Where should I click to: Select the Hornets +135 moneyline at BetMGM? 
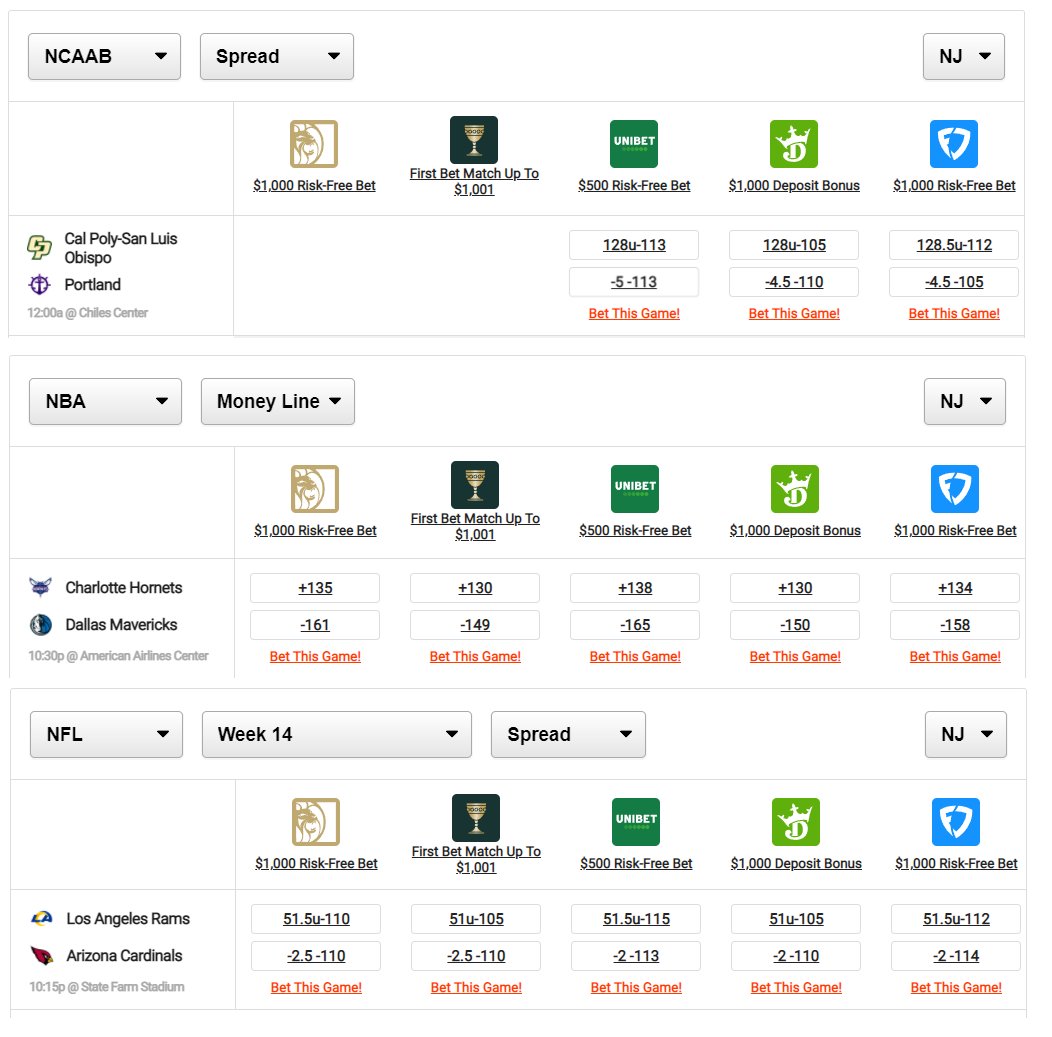coord(315,587)
